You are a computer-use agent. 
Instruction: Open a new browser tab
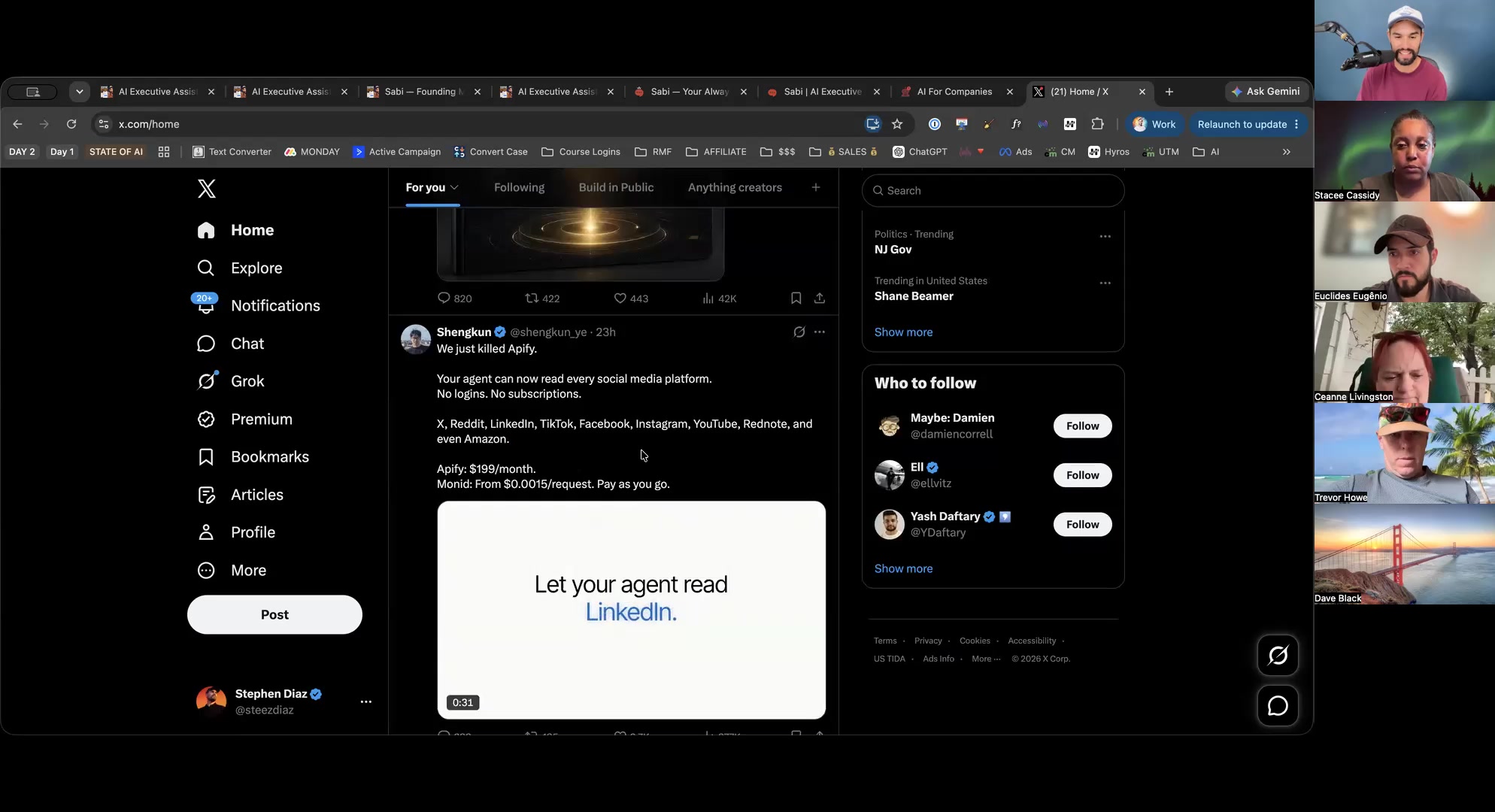tap(1169, 92)
